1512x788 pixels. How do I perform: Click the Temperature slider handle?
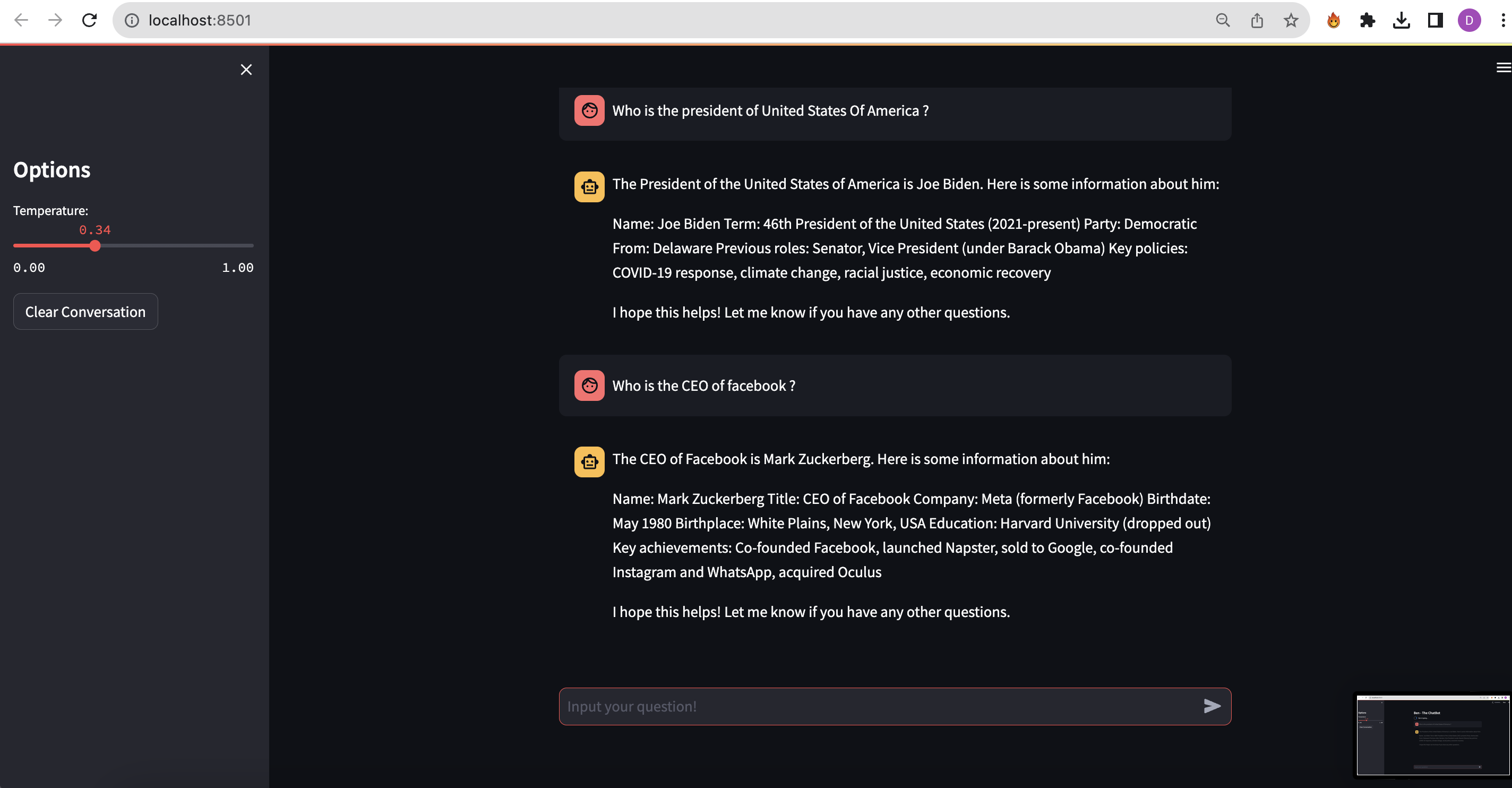coord(95,245)
